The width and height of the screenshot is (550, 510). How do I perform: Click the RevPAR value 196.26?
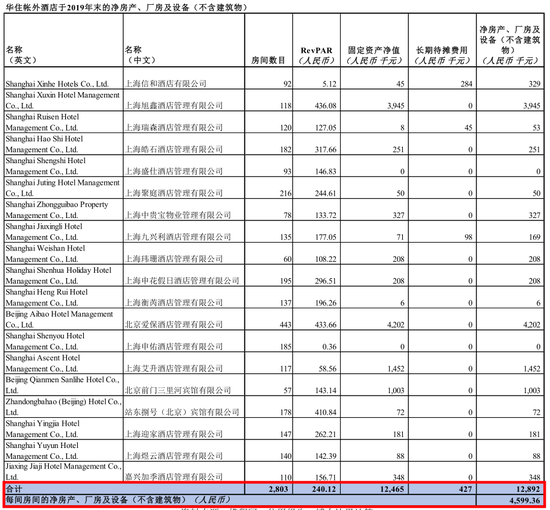click(x=326, y=303)
